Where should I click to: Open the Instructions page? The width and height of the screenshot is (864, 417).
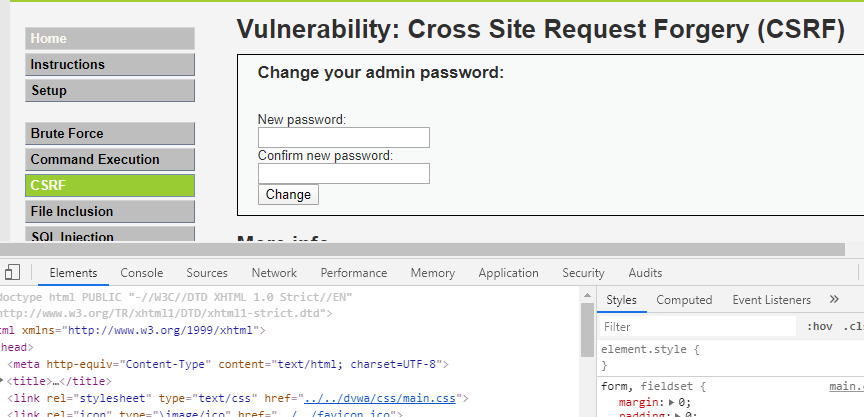tap(110, 65)
